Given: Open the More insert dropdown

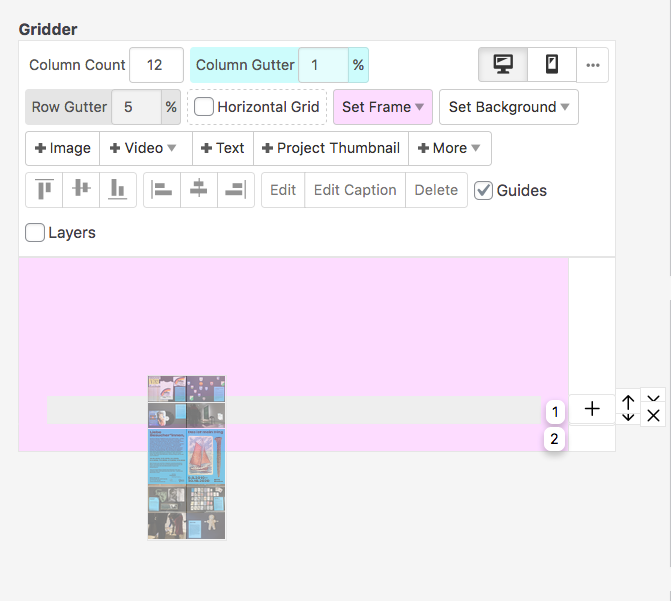Looking at the screenshot, I should coord(449,148).
